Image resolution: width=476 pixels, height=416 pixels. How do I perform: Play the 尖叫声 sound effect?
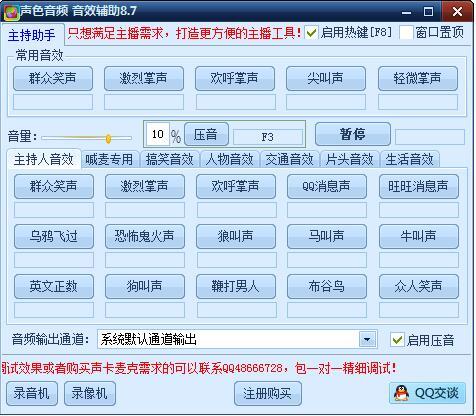pyautogui.click(x=326, y=79)
